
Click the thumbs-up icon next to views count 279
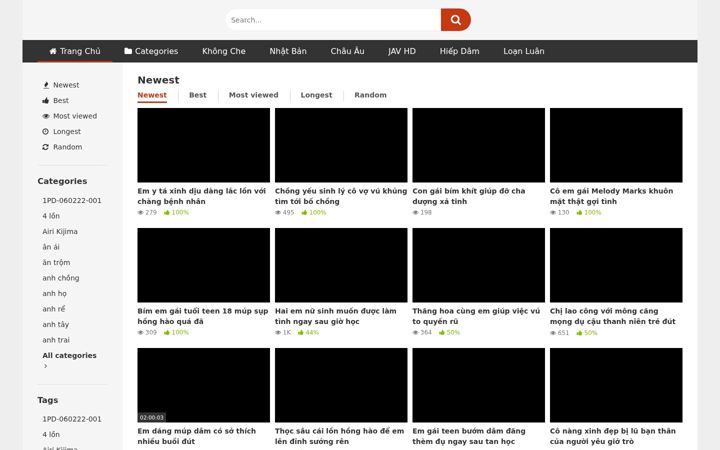167,213
